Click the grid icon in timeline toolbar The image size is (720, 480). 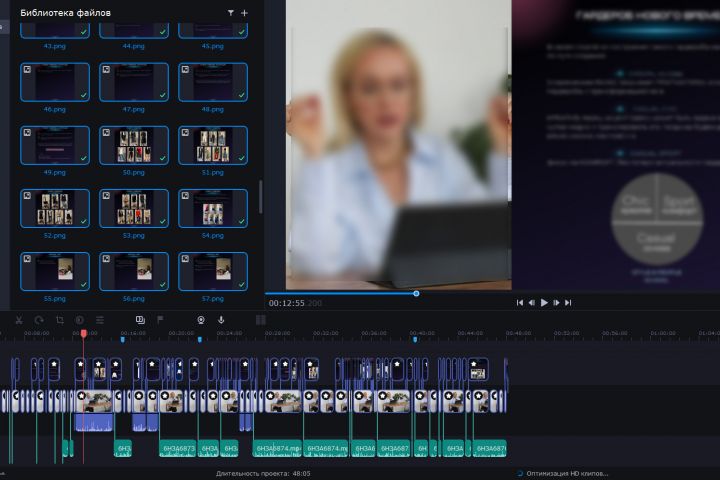tap(261, 320)
